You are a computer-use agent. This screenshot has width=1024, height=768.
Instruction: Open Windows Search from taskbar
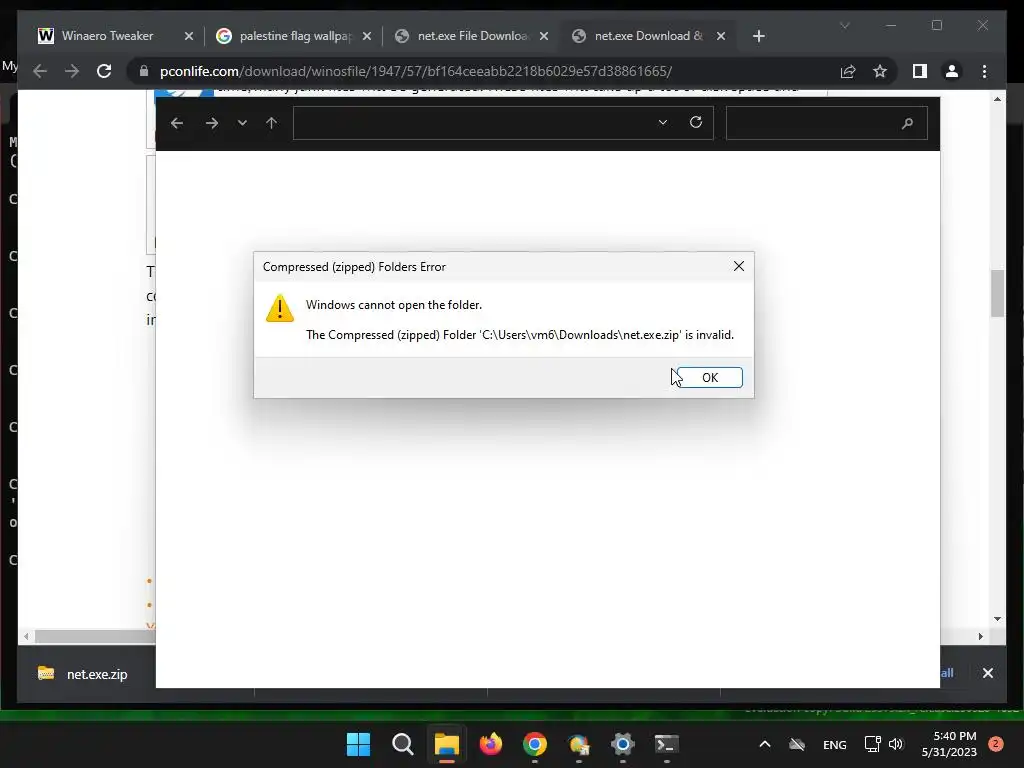pyautogui.click(x=402, y=744)
